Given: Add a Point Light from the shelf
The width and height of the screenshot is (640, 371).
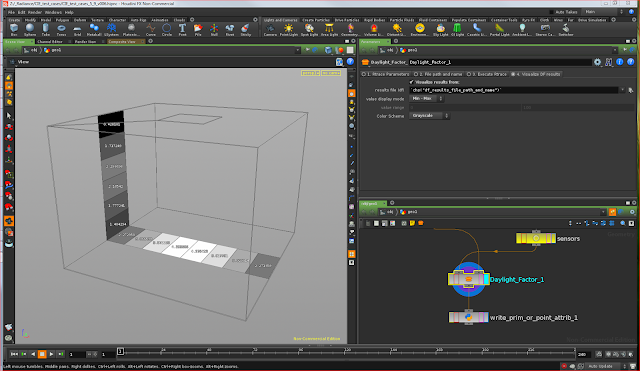Looking at the screenshot, I should click(289, 29).
